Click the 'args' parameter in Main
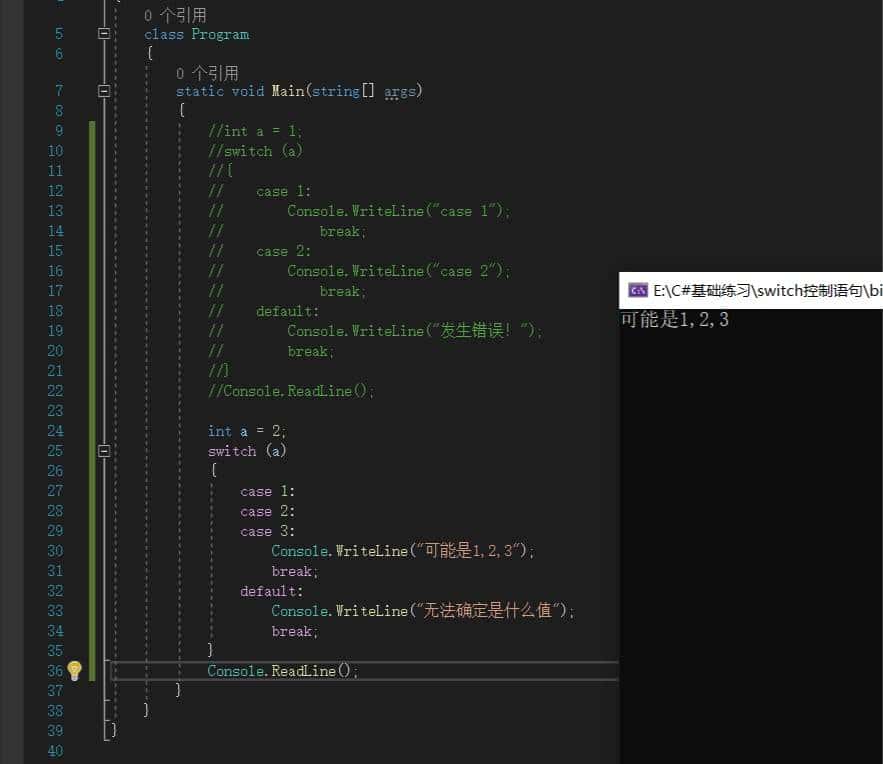This screenshot has height=764, width=883. 400,91
